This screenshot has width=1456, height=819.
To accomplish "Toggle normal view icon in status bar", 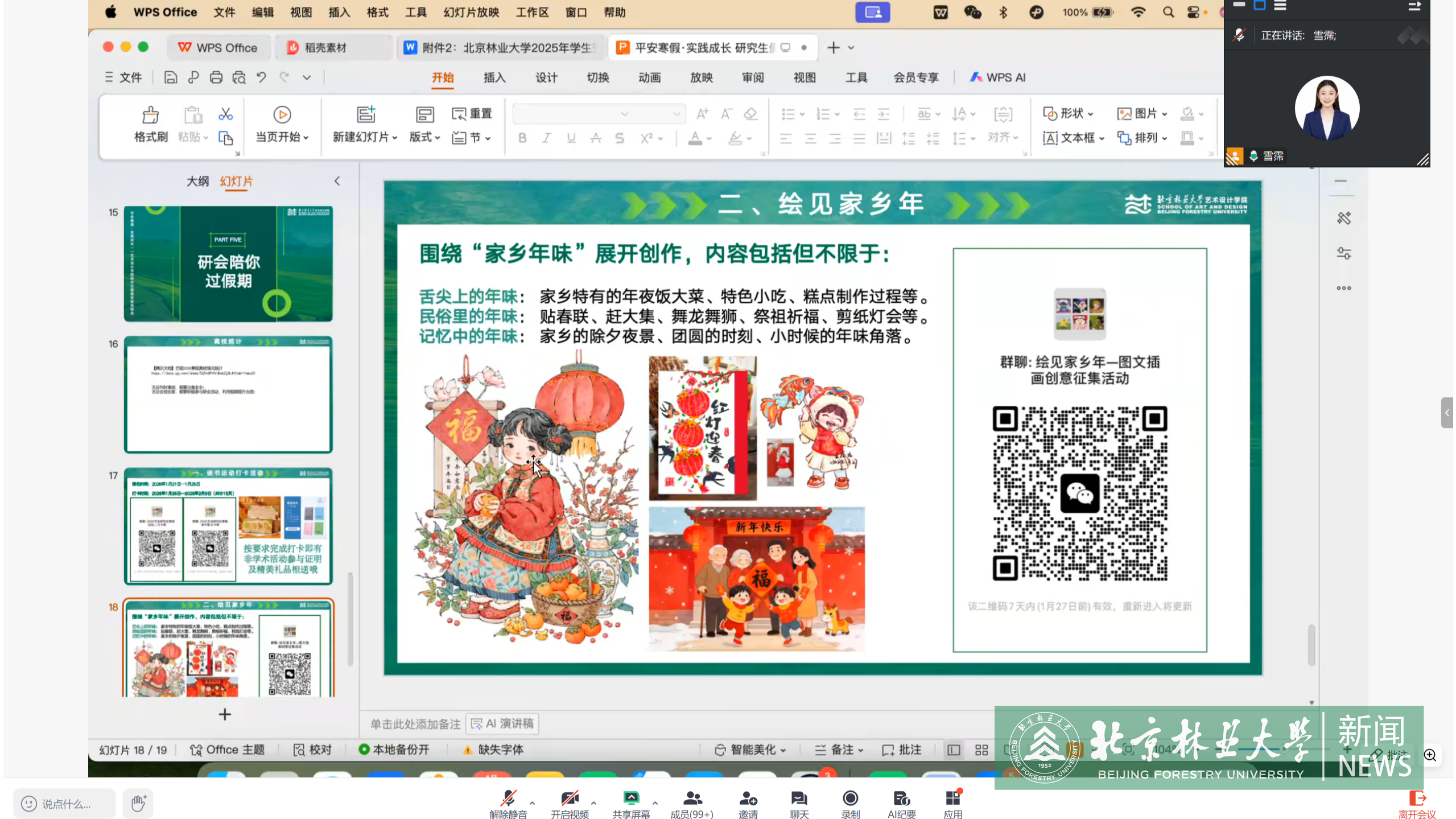I will coord(954,750).
